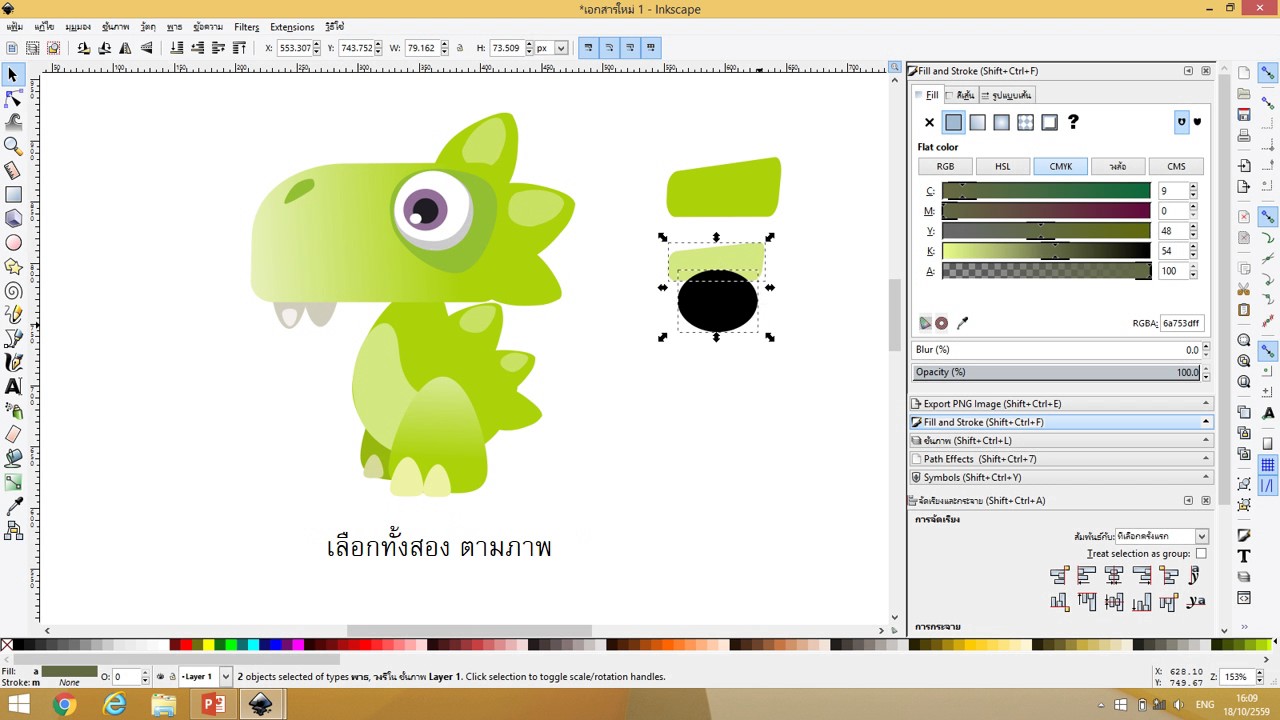The image size is (1280, 720).
Task: Expand the Path Effects panel
Action: click(x=1060, y=459)
